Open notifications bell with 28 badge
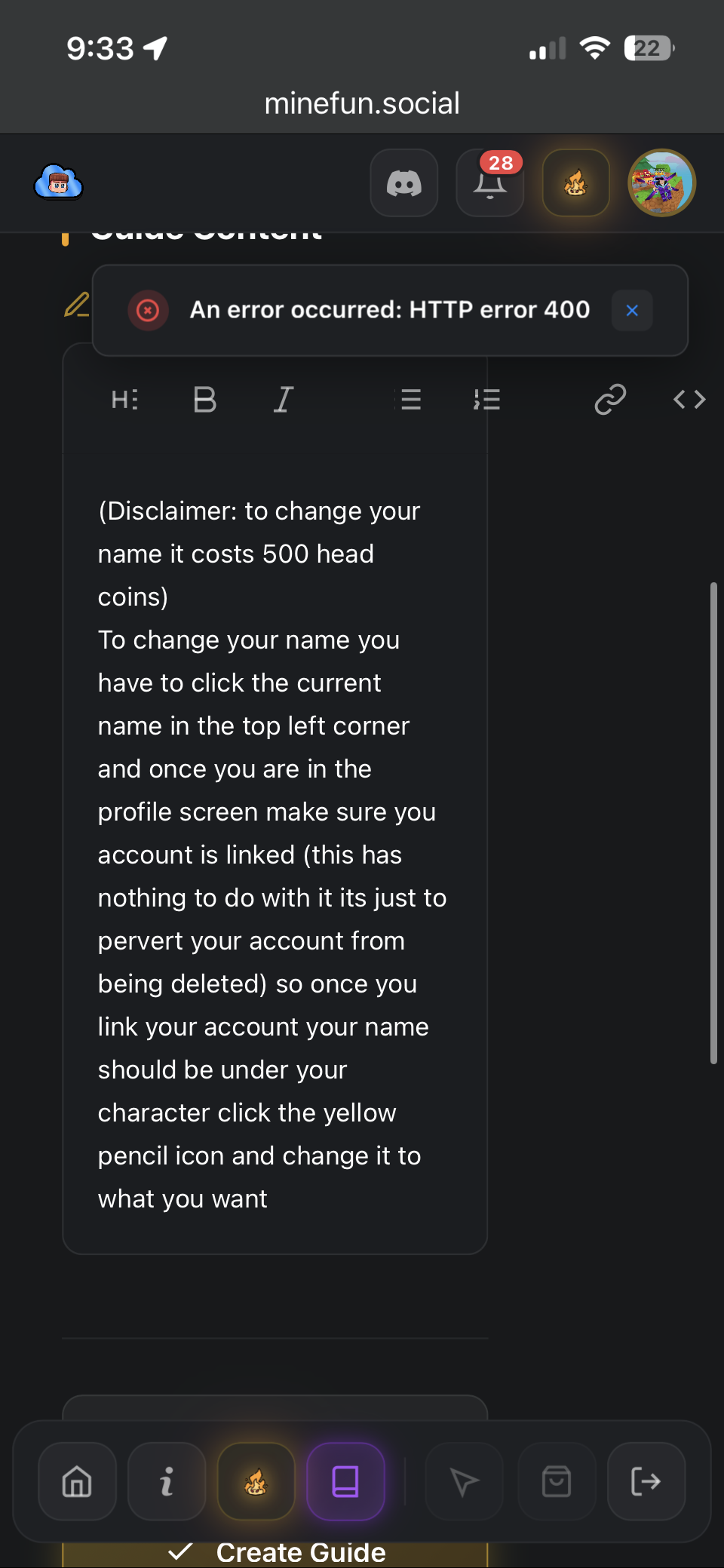This screenshot has width=724, height=1568. coord(490,183)
